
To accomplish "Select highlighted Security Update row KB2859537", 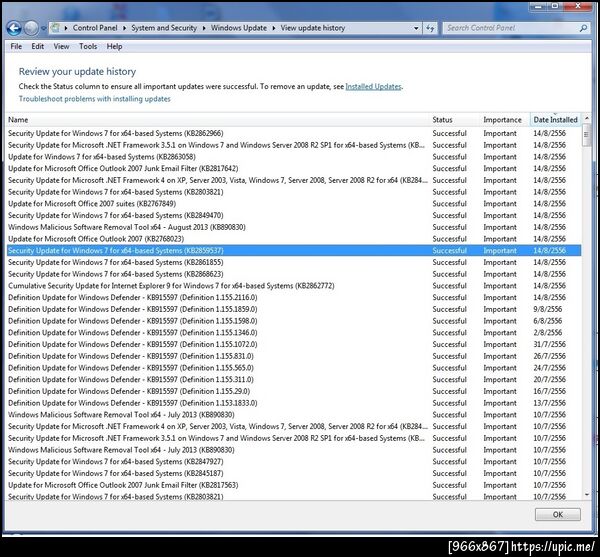I will 294,251.
